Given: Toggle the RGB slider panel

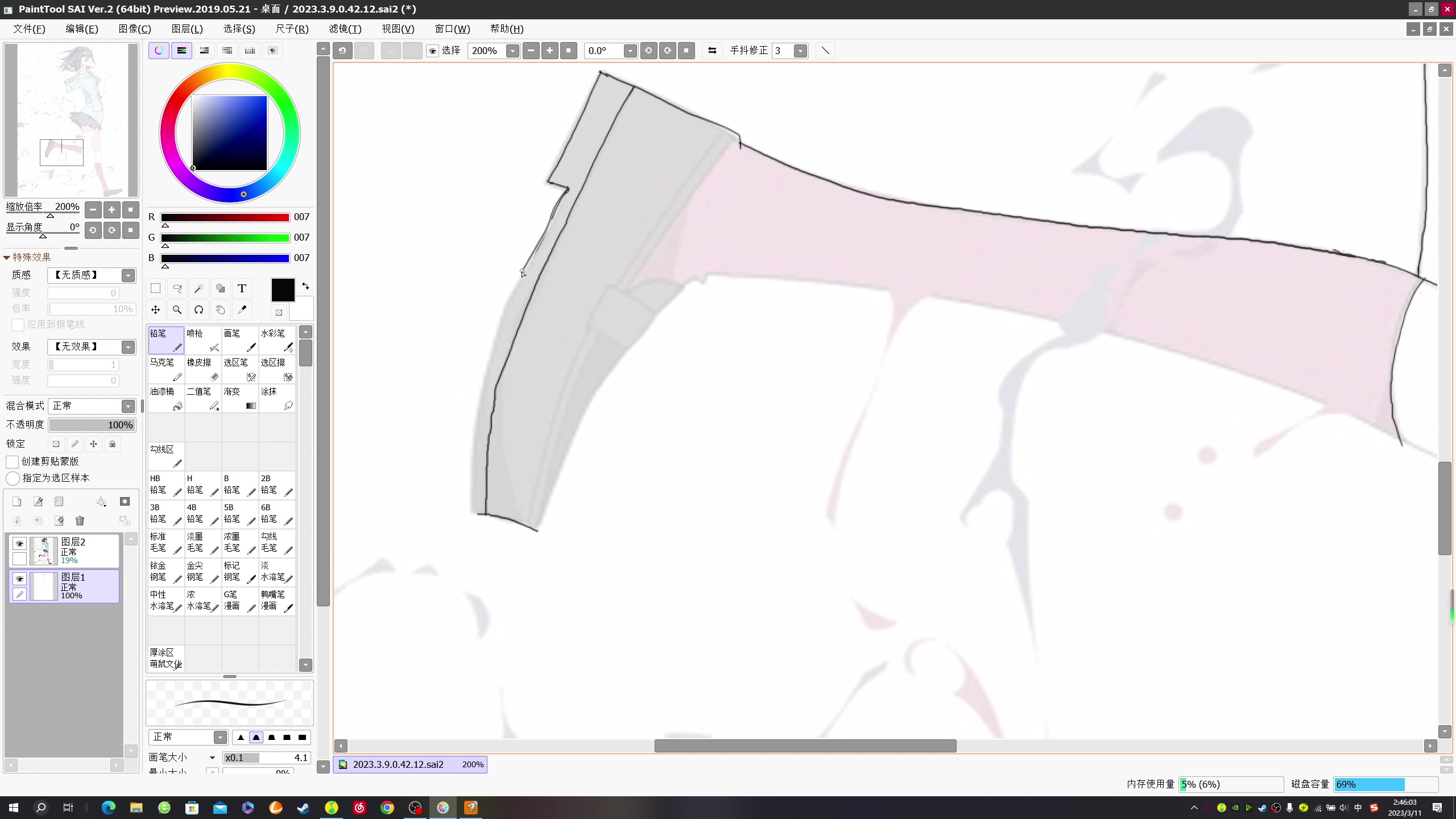Looking at the screenshot, I should [x=181, y=51].
